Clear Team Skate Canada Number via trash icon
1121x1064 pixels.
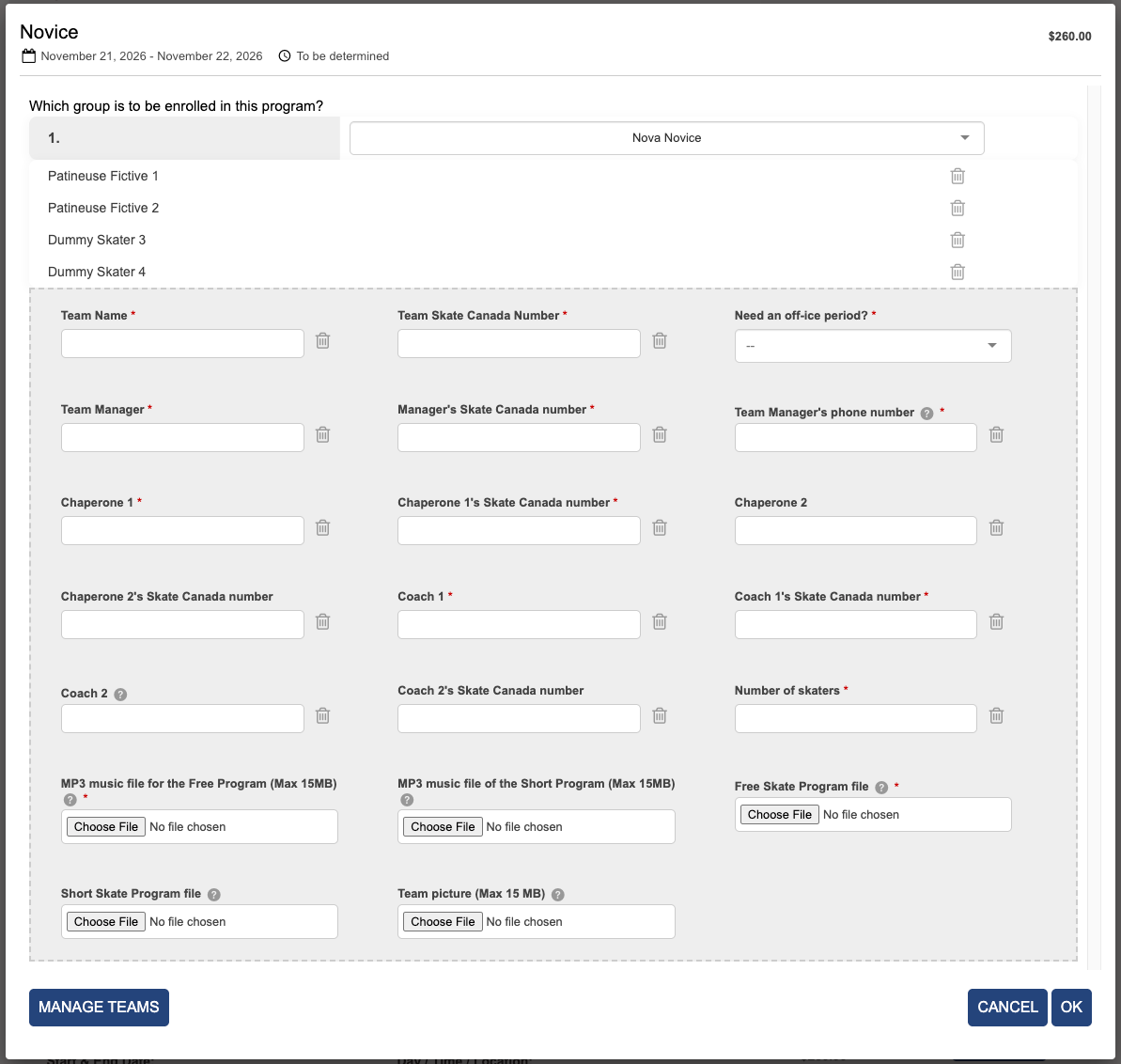click(x=660, y=341)
